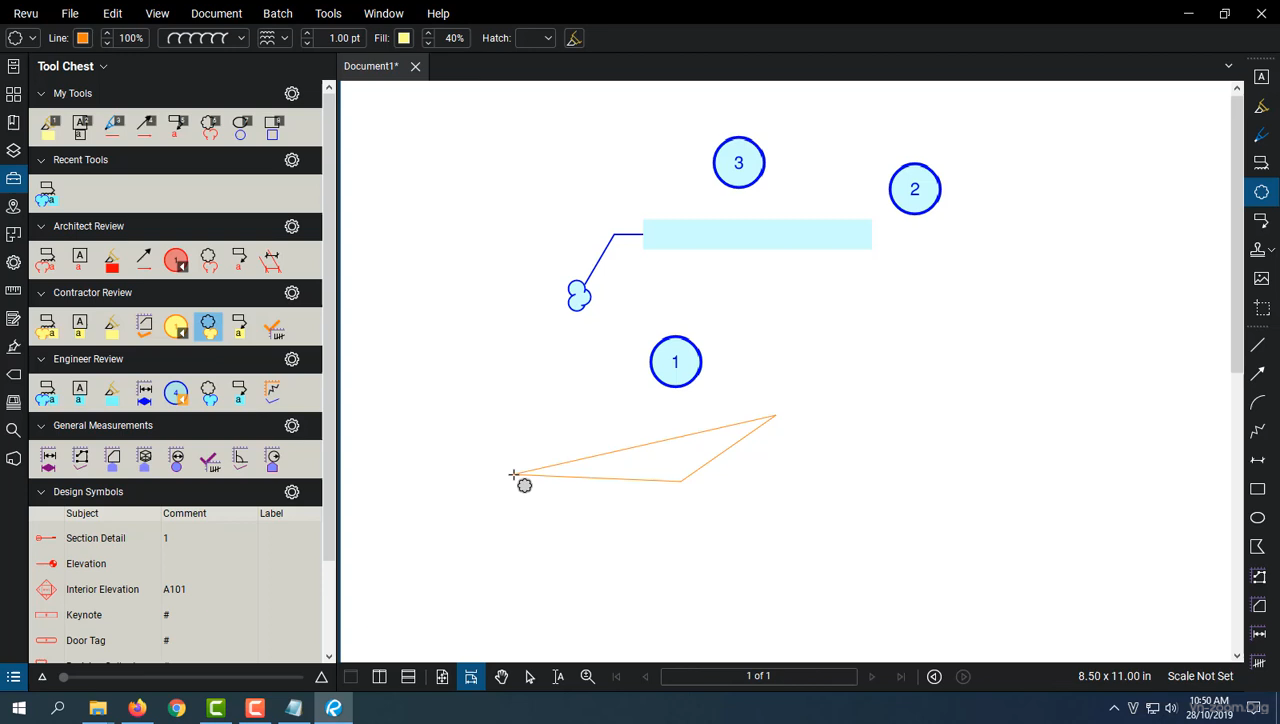This screenshot has width=1280, height=724.
Task: Pick the Arrow markup tool
Action: tap(1259, 373)
